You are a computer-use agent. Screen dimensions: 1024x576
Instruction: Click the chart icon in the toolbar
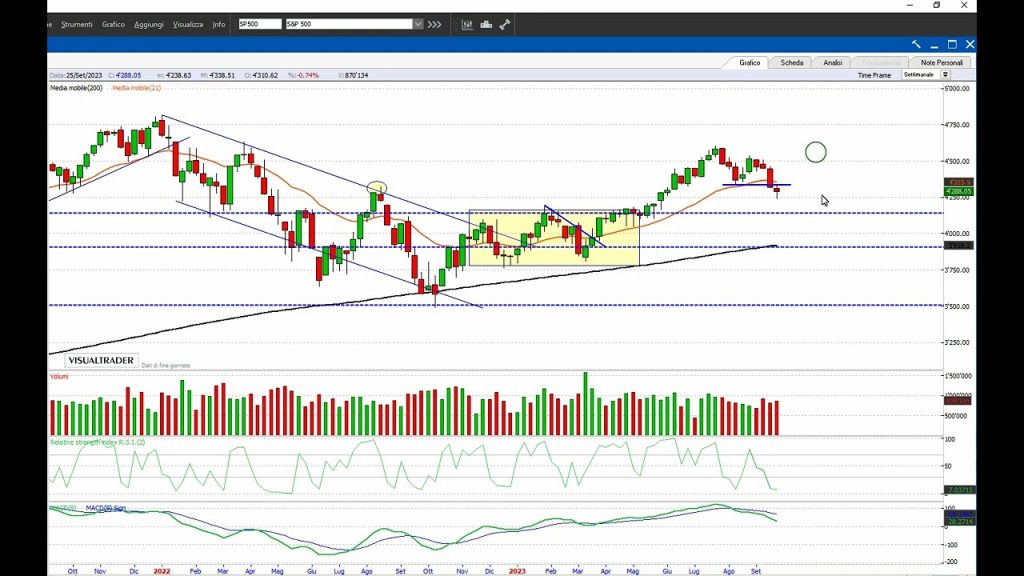pyautogui.click(x=468, y=24)
